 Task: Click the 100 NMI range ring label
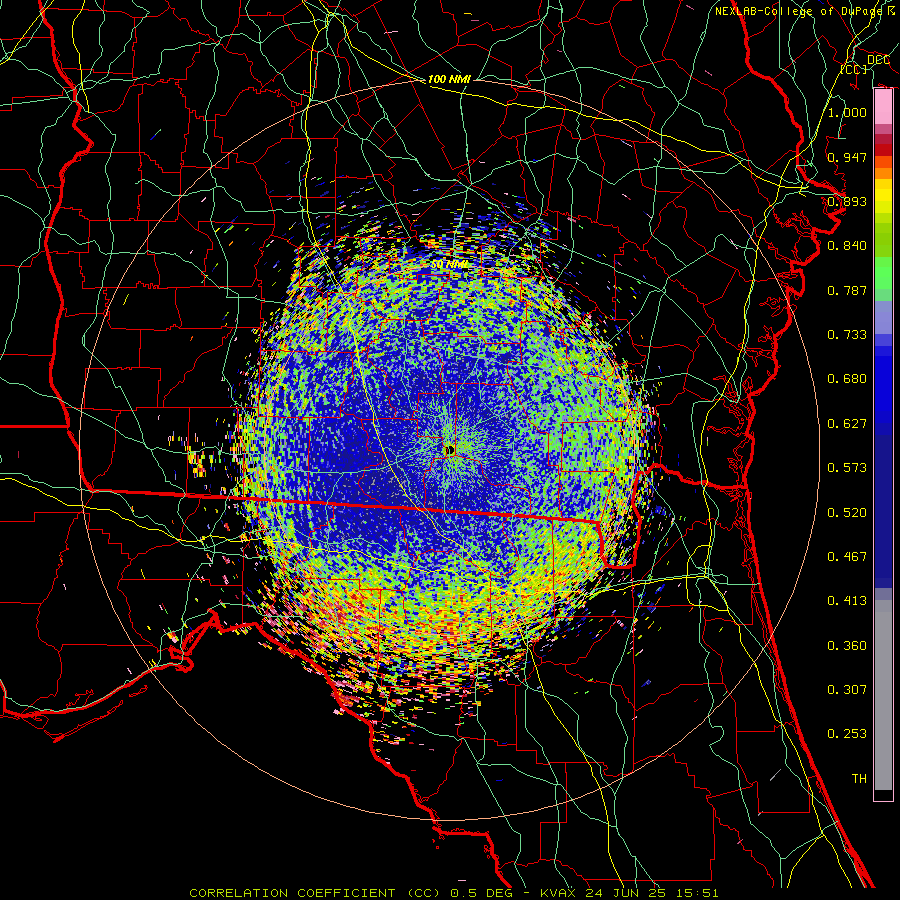click(x=449, y=79)
